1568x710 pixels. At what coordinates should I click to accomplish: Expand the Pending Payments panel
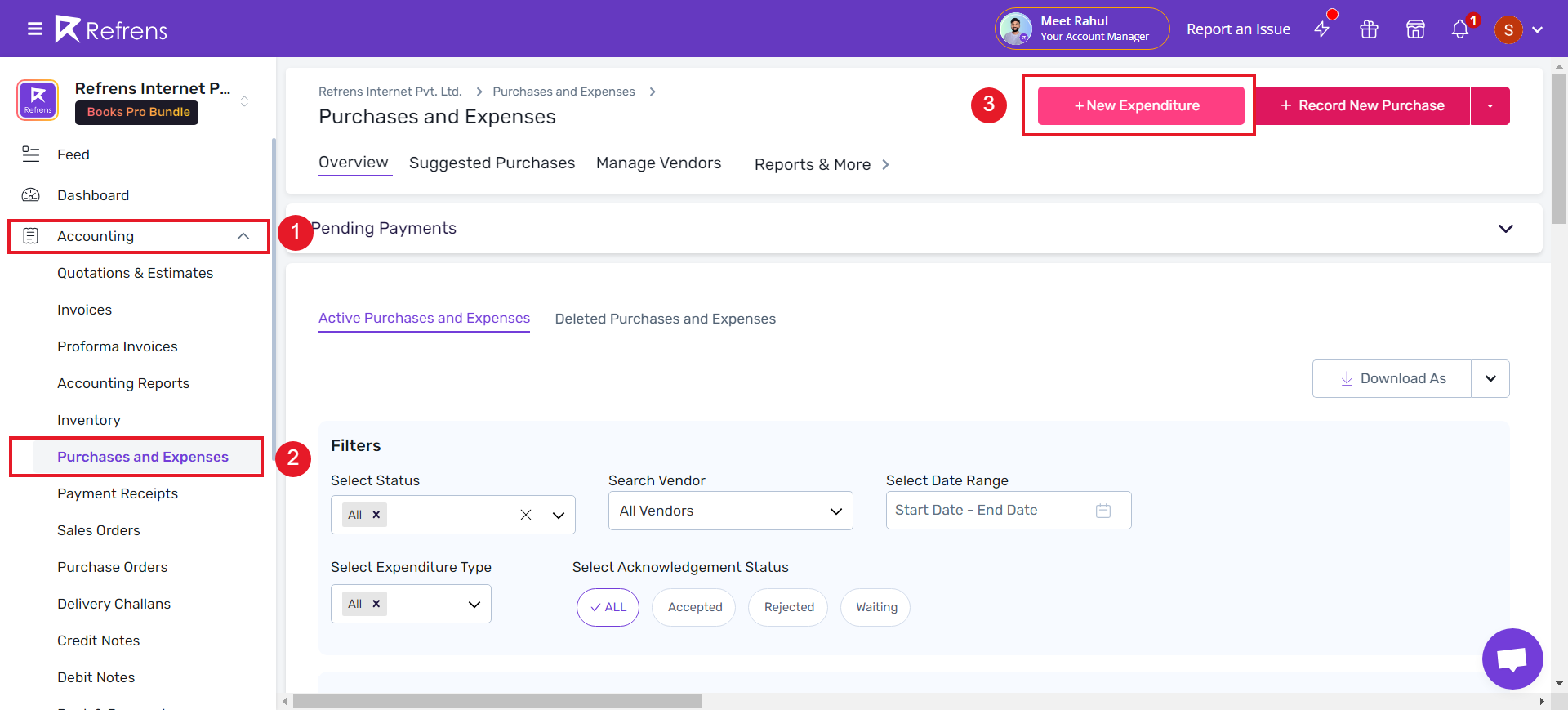[x=1506, y=229]
